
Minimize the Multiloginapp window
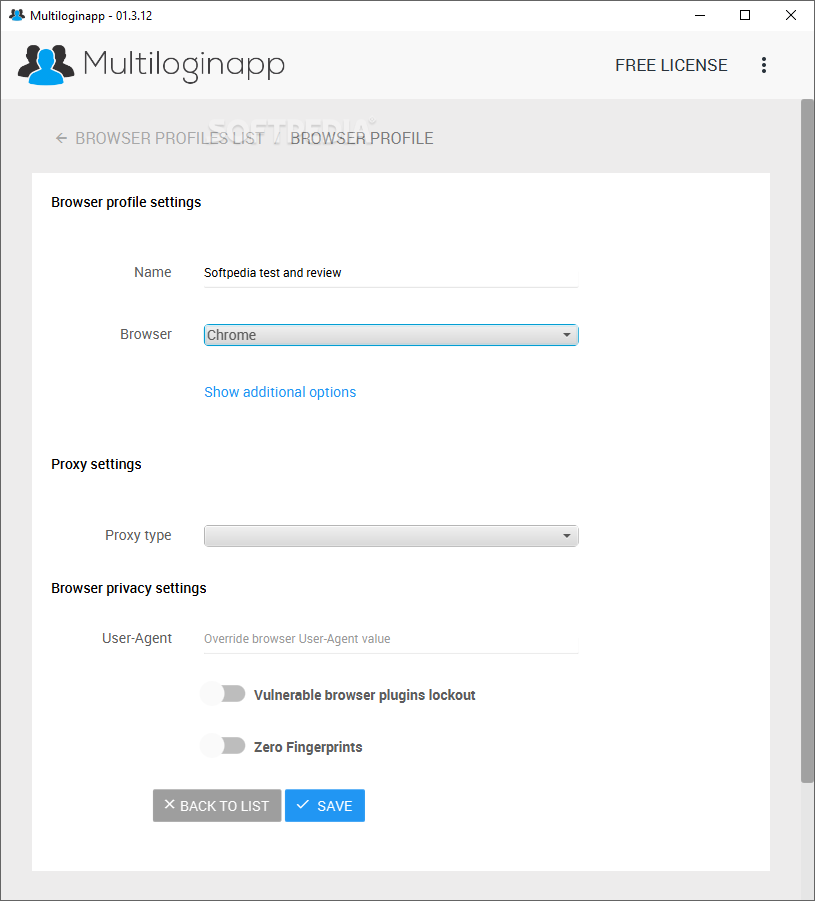[699, 16]
